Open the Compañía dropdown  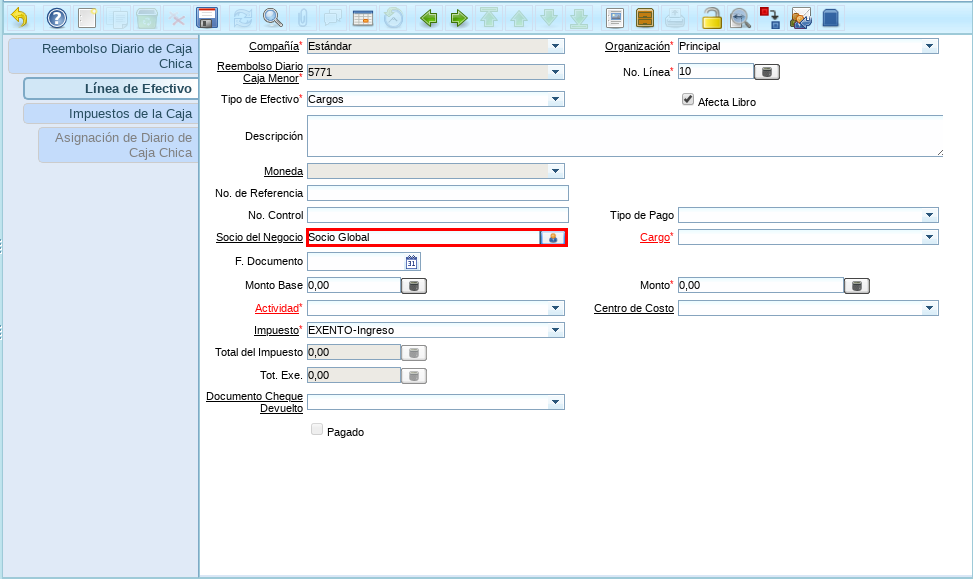[x=555, y=47]
